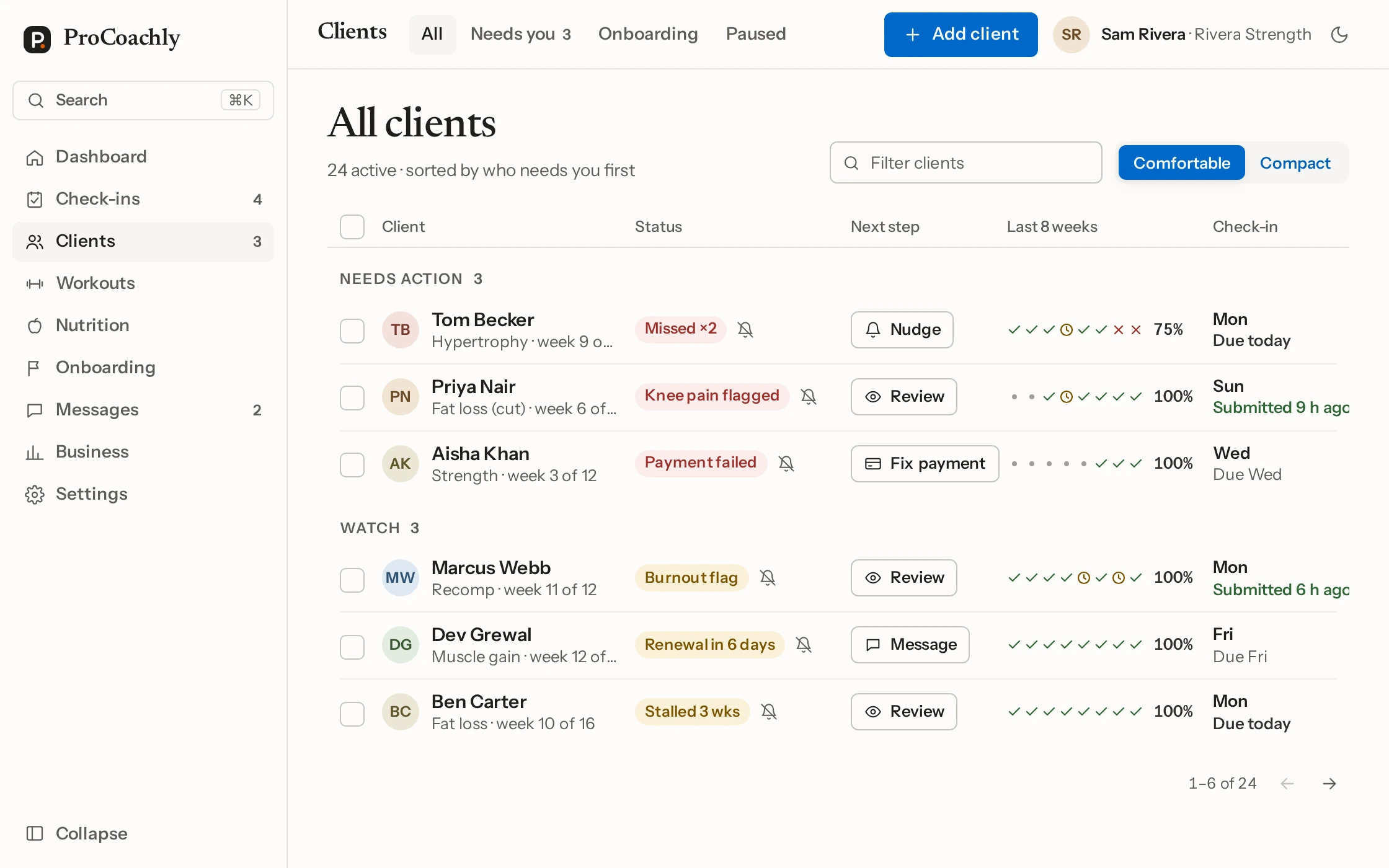Image resolution: width=1389 pixels, height=868 pixels.
Task: Open Workouts in sidebar
Action: 143,283
